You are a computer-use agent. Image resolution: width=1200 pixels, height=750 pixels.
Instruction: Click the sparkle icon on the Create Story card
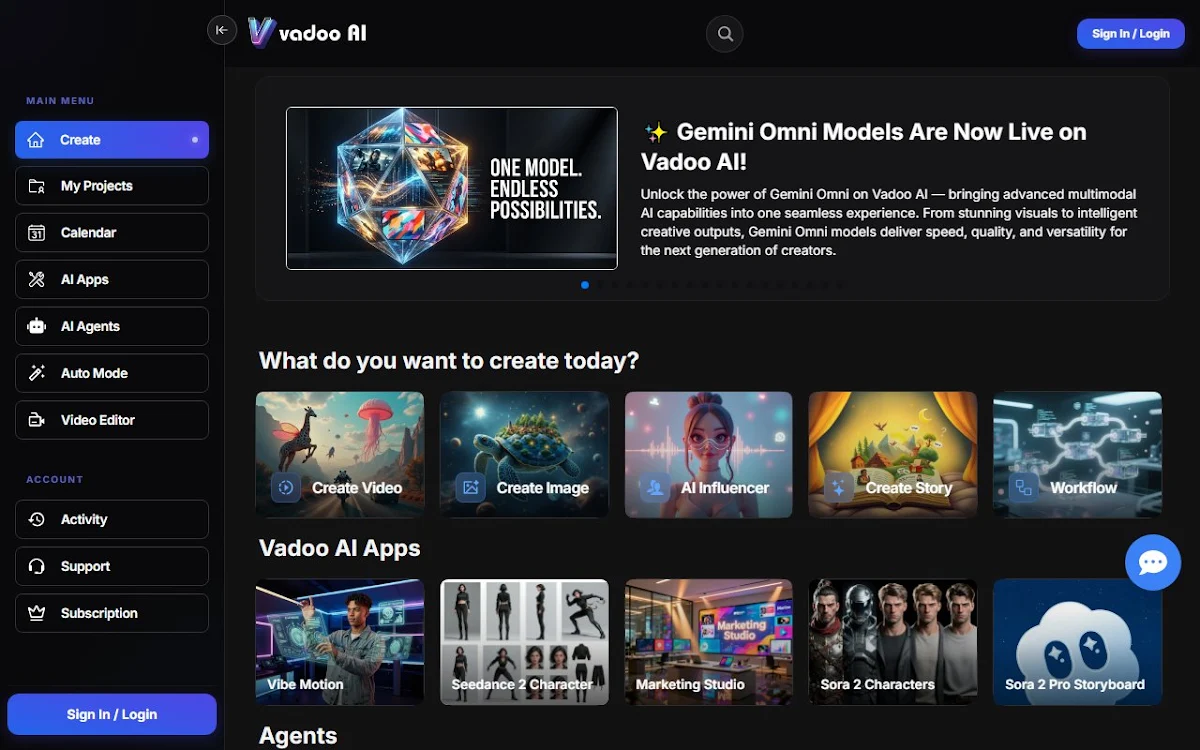[x=839, y=488]
